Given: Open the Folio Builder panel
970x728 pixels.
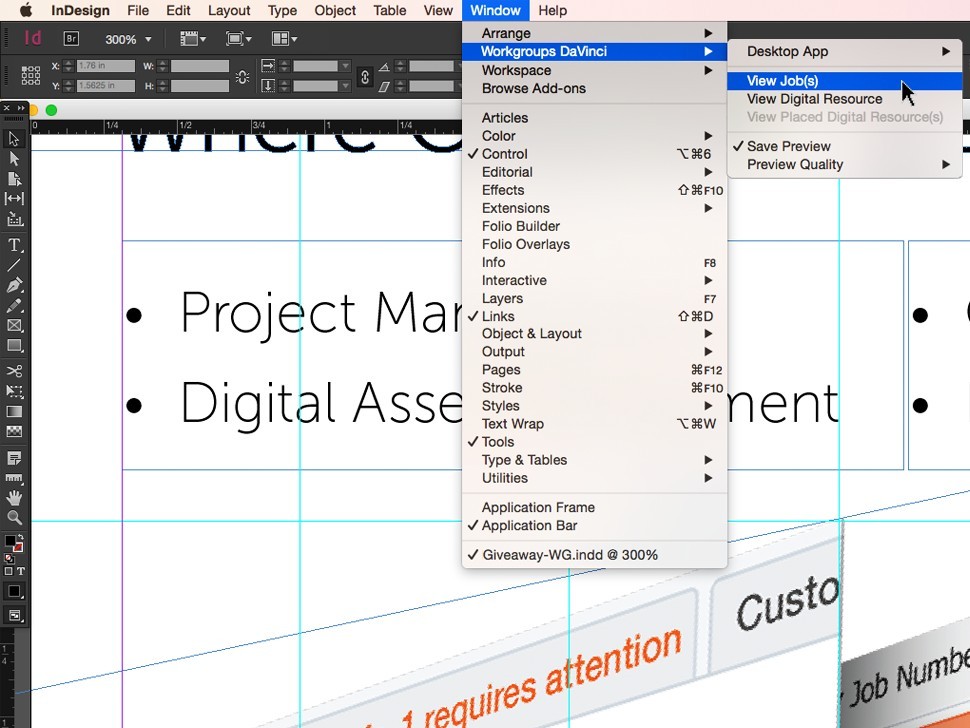Looking at the screenshot, I should pos(594,226).
